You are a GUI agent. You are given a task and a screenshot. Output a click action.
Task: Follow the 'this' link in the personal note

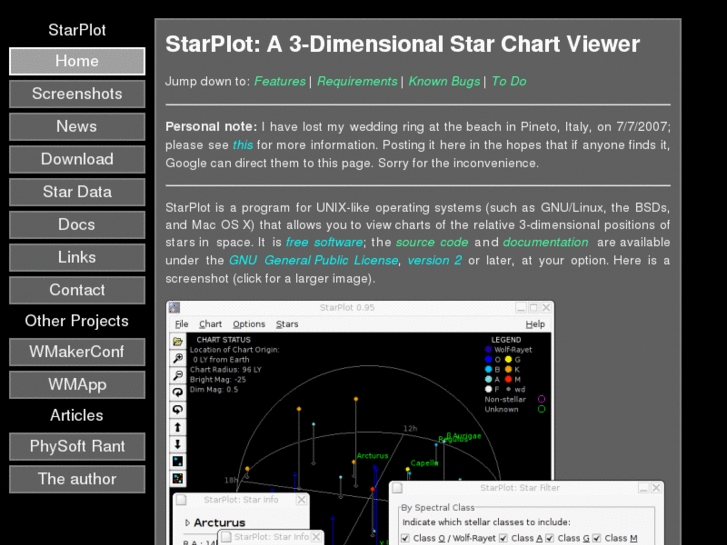coord(242,145)
